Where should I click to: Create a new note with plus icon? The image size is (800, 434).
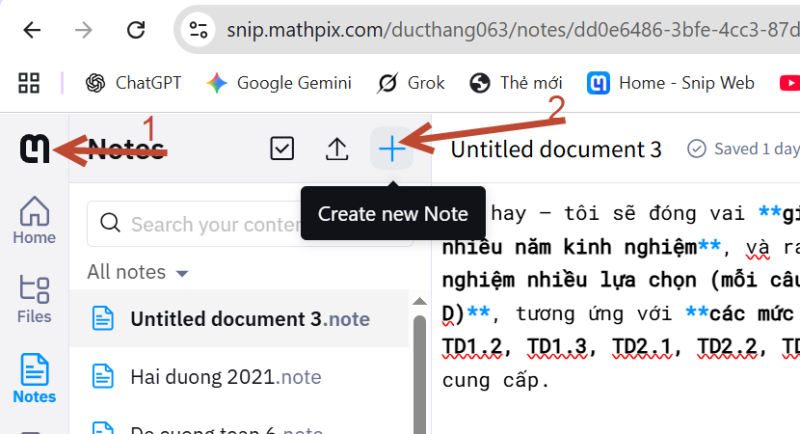click(x=392, y=149)
